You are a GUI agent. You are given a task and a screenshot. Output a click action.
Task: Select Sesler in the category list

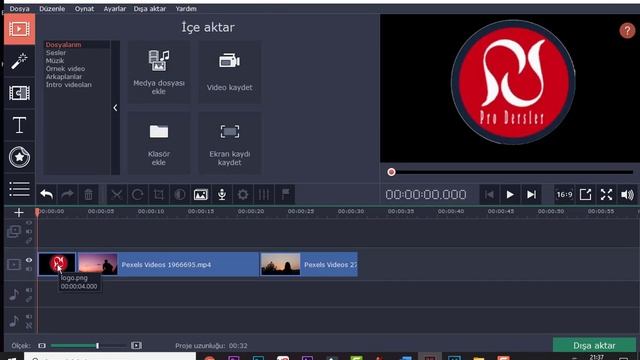pos(56,53)
